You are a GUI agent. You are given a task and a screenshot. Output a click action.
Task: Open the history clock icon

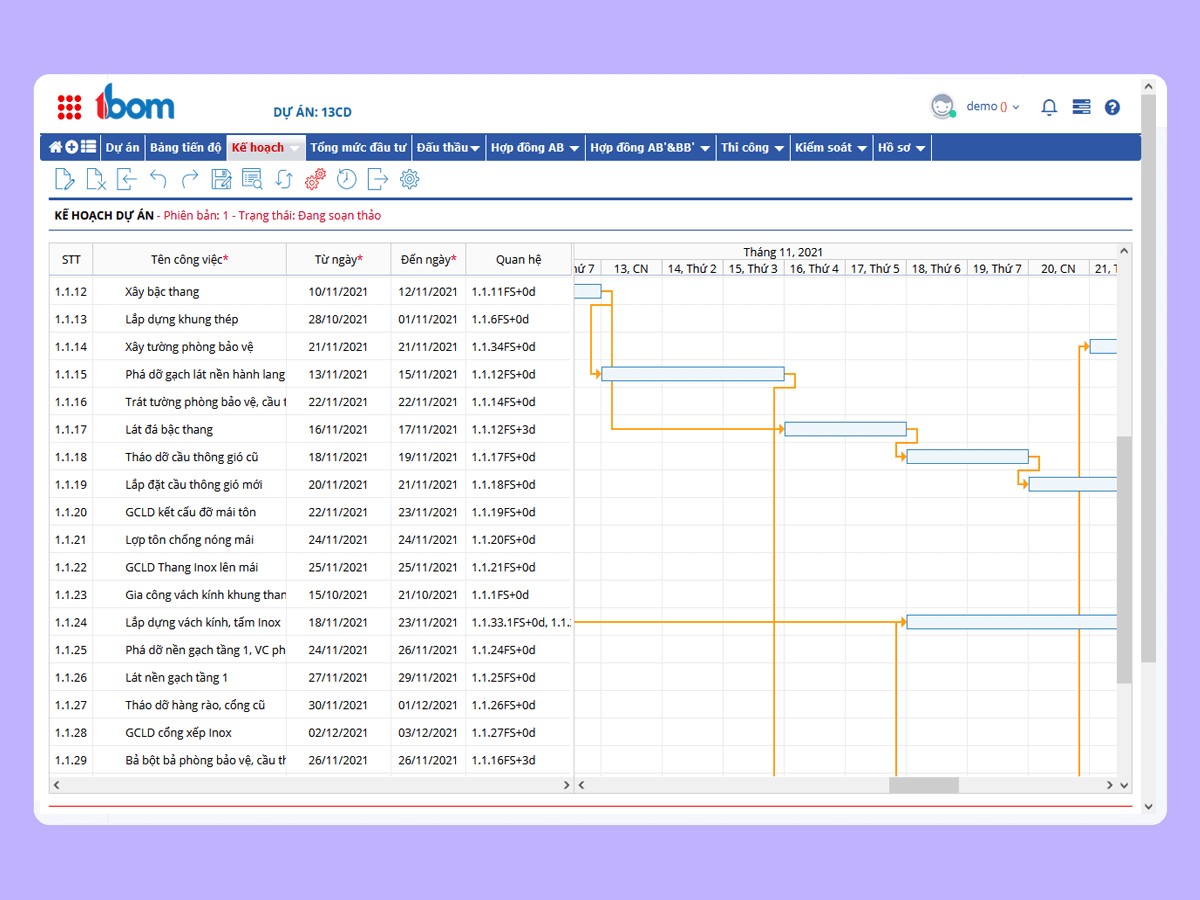tap(346, 179)
